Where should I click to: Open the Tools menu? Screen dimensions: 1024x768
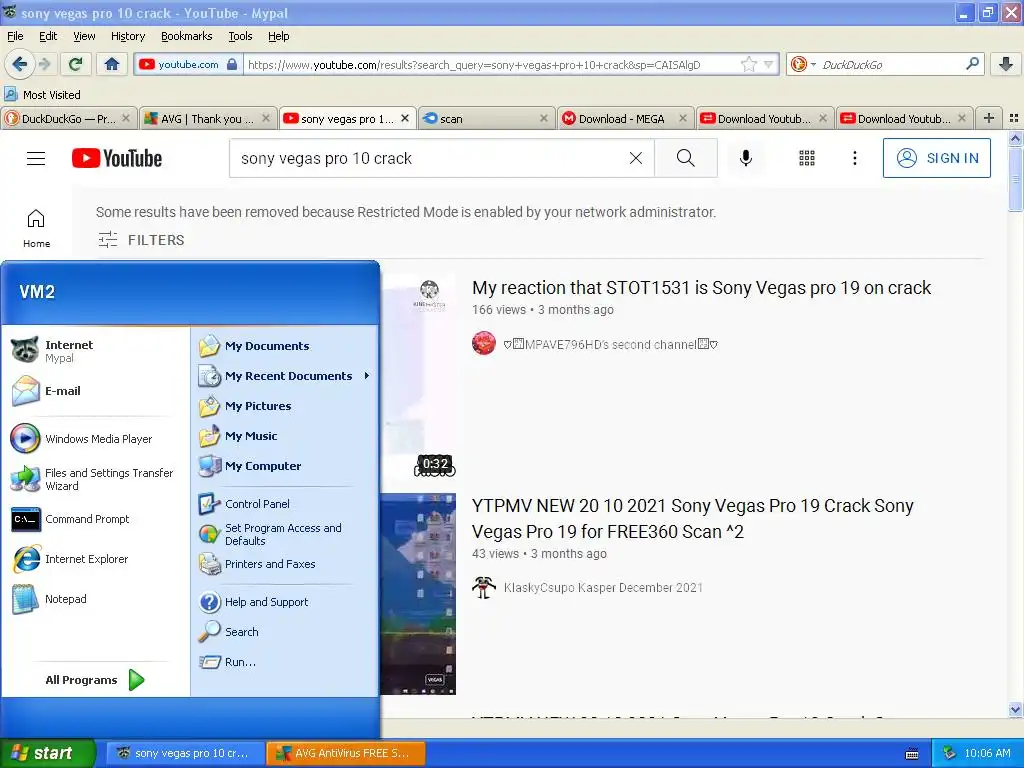click(240, 36)
